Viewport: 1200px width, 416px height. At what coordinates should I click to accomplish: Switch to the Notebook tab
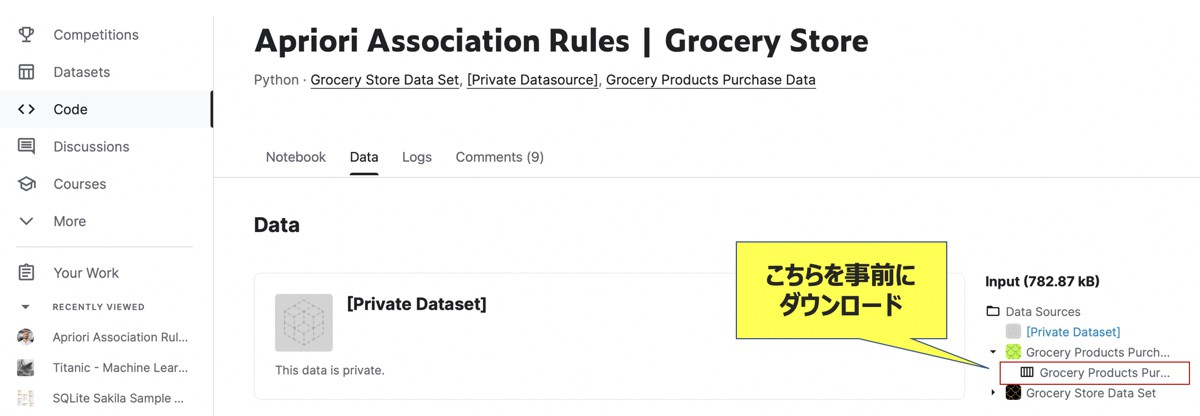(x=296, y=157)
